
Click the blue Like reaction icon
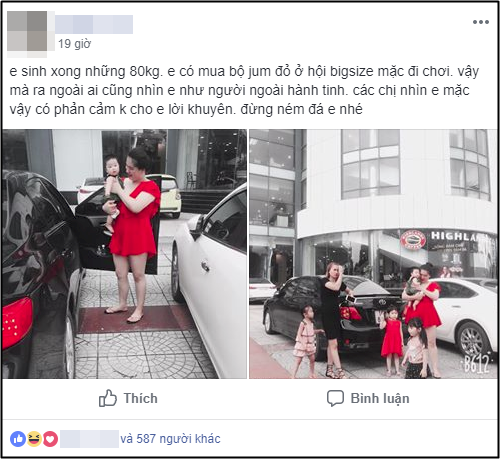point(18,439)
